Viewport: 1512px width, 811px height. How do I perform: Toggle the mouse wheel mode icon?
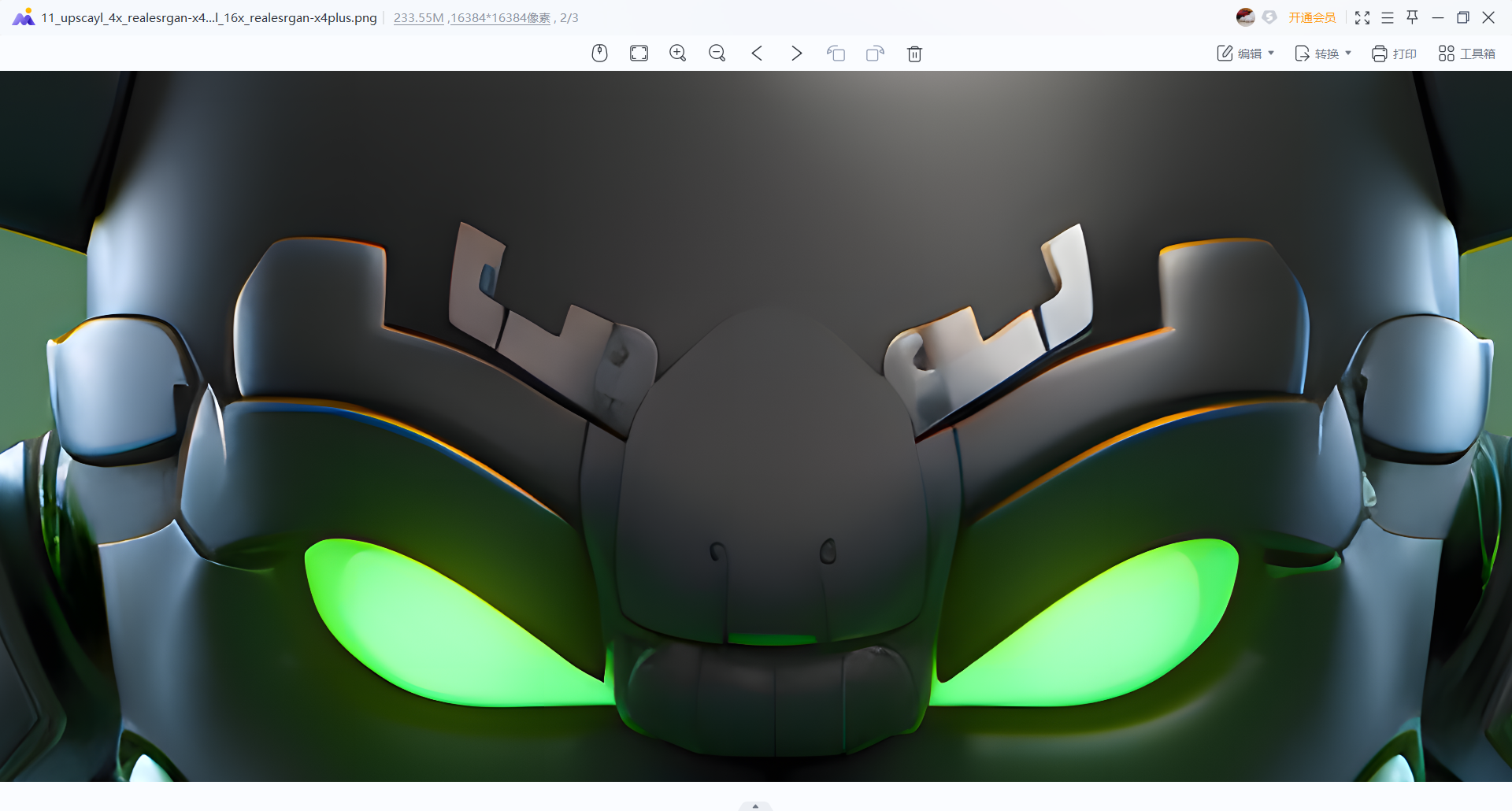[x=599, y=54]
